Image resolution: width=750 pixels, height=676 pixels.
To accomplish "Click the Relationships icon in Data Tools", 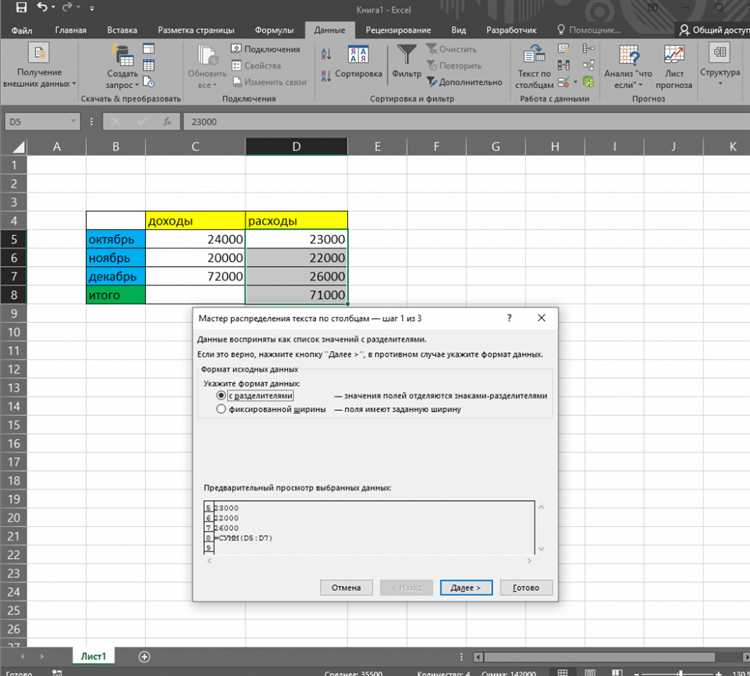I will [x=588, y=65].
